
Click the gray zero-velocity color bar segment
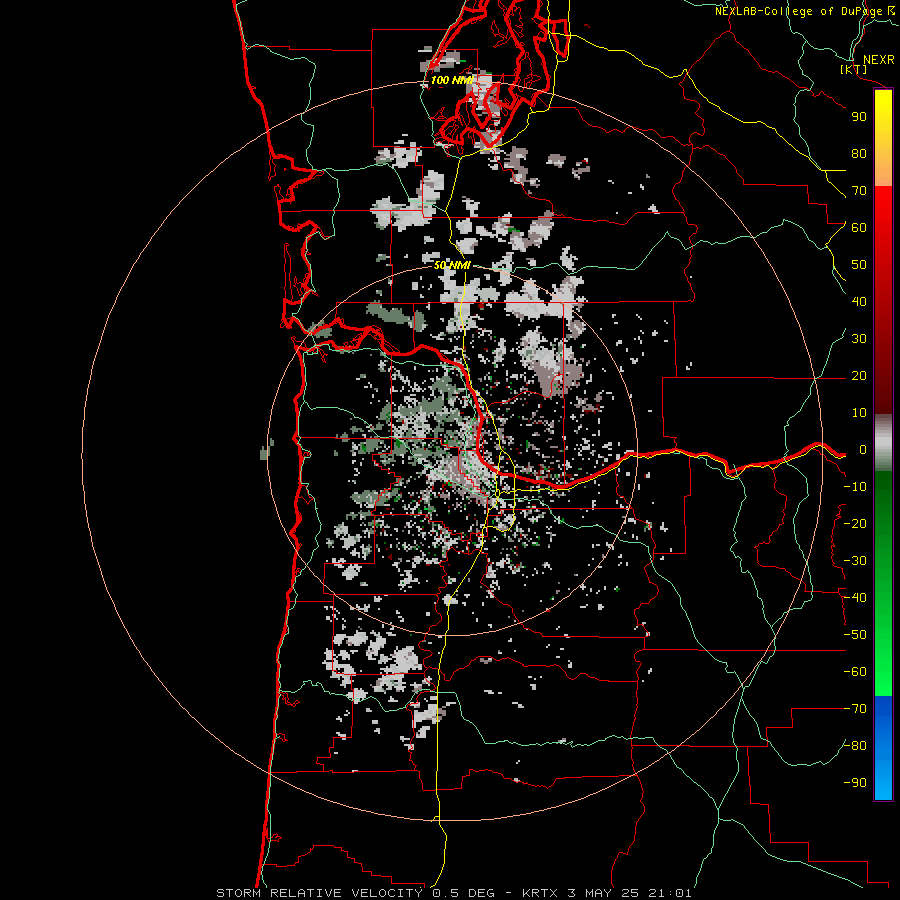[x=883, y=443]
